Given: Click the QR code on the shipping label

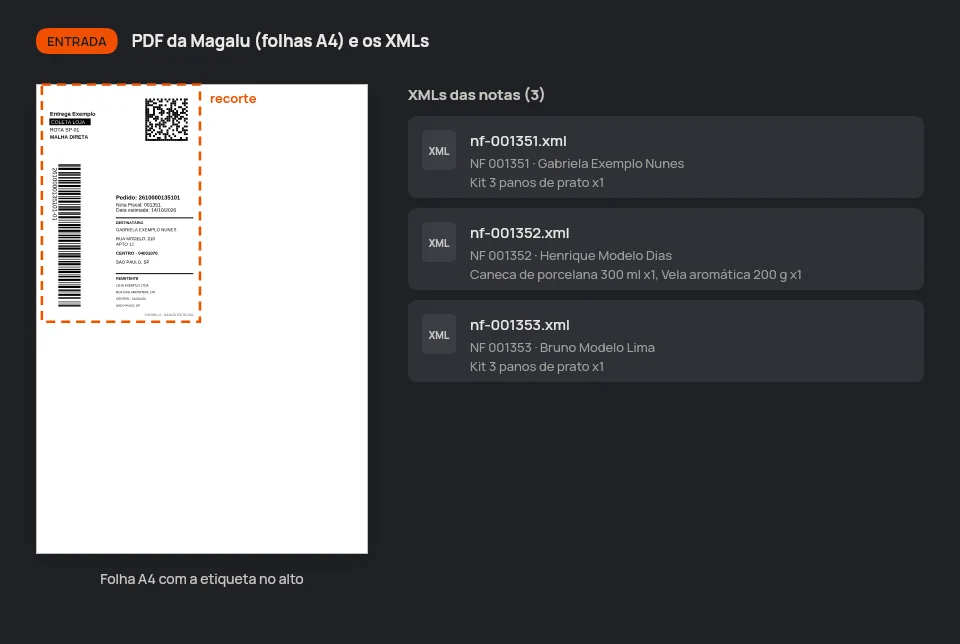Looking at the screenshot, I should 167,119.
